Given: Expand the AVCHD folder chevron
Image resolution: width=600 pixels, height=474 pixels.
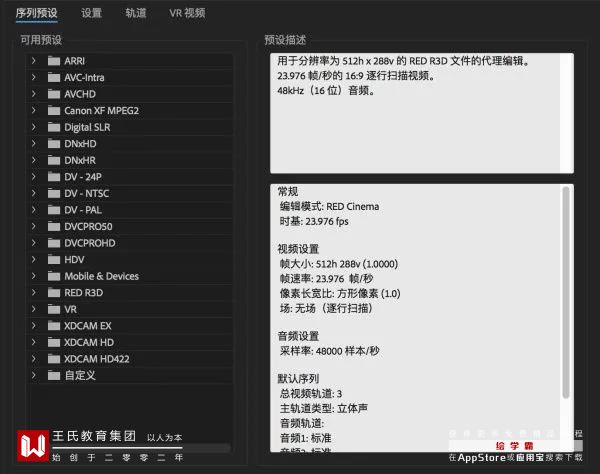Looking at the screenshot, I should click(34, 94).
